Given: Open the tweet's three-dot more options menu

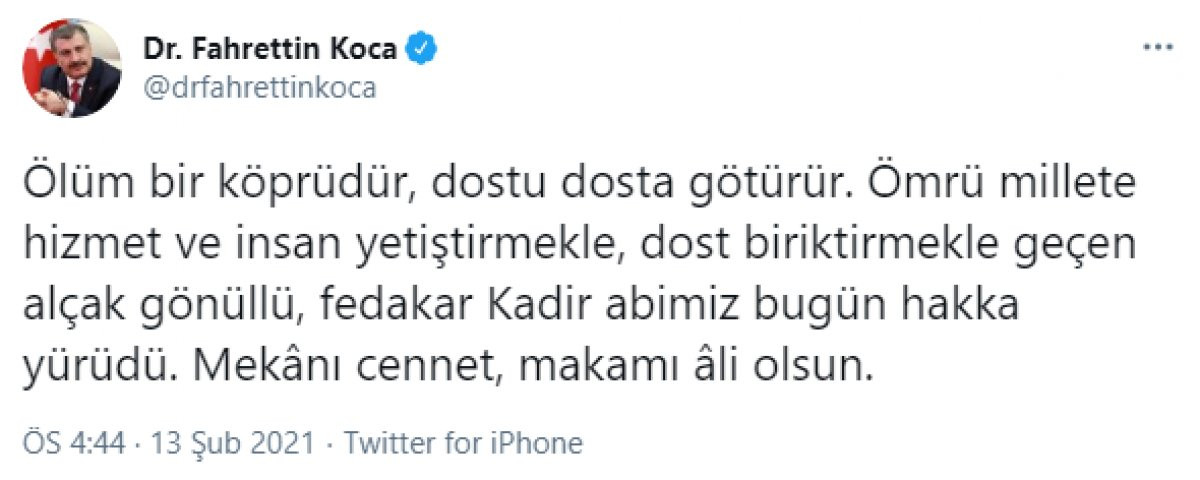Looking at the screenshot, I should coord(1159,47).
